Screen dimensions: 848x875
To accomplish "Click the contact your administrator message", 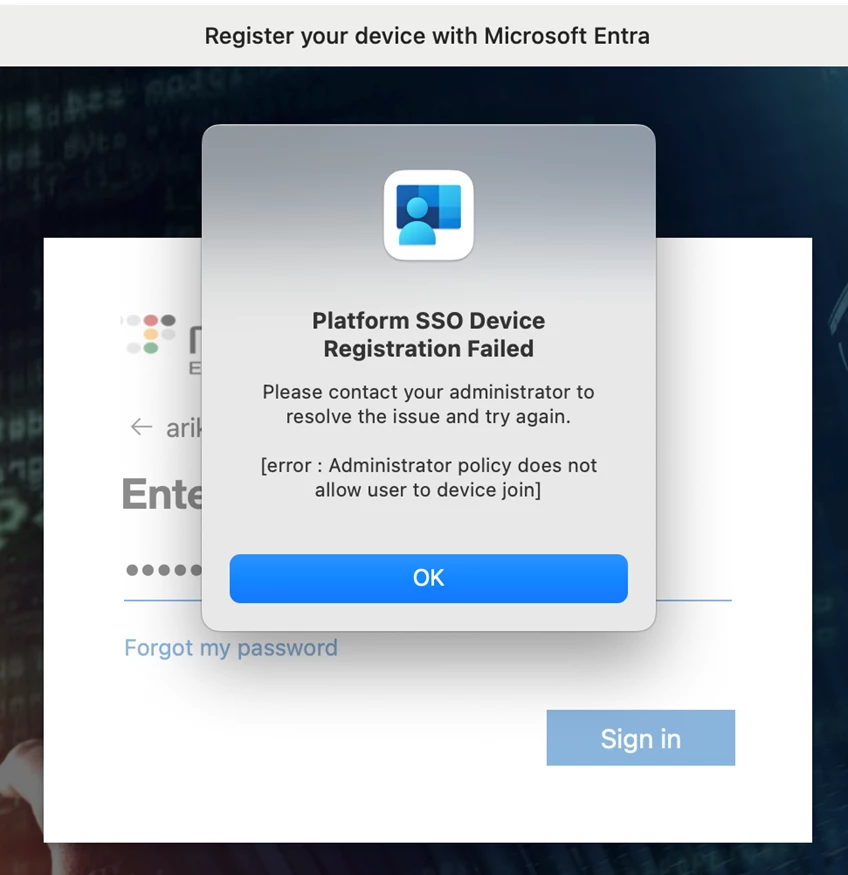I will pyautogui.click(x=428, y=404).
